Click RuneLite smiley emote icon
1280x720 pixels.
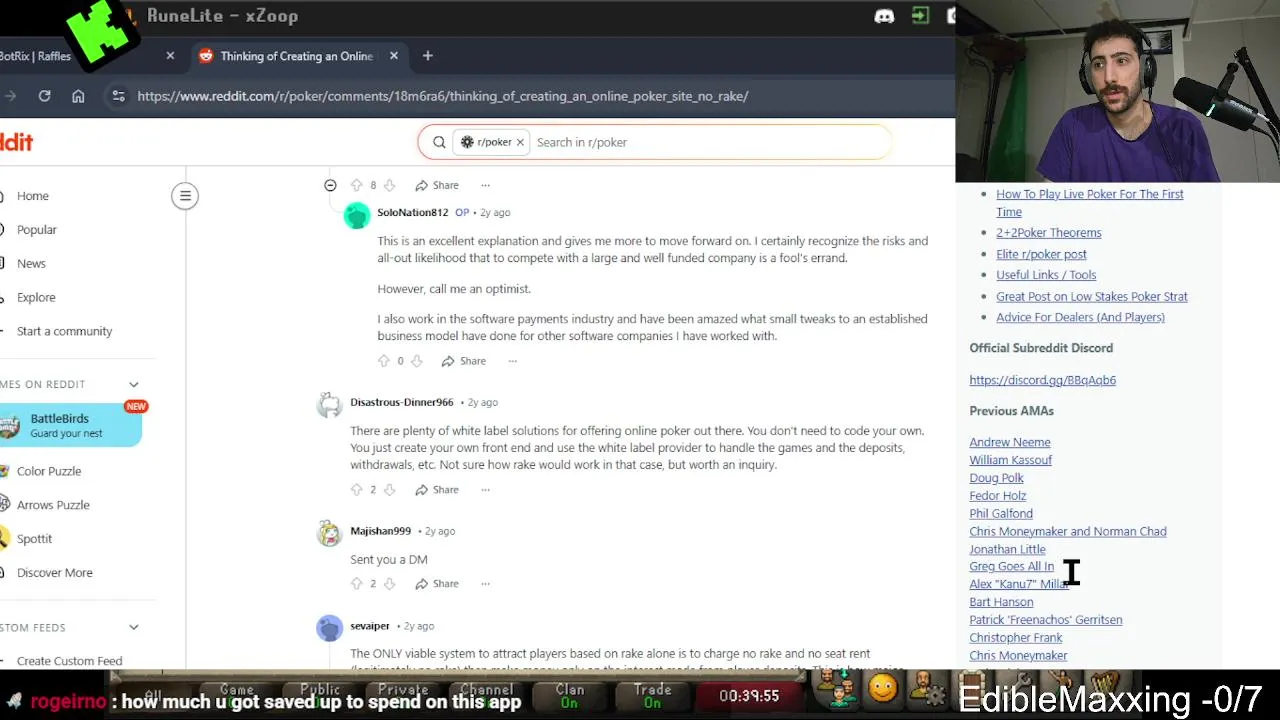(x=882, y=689)
